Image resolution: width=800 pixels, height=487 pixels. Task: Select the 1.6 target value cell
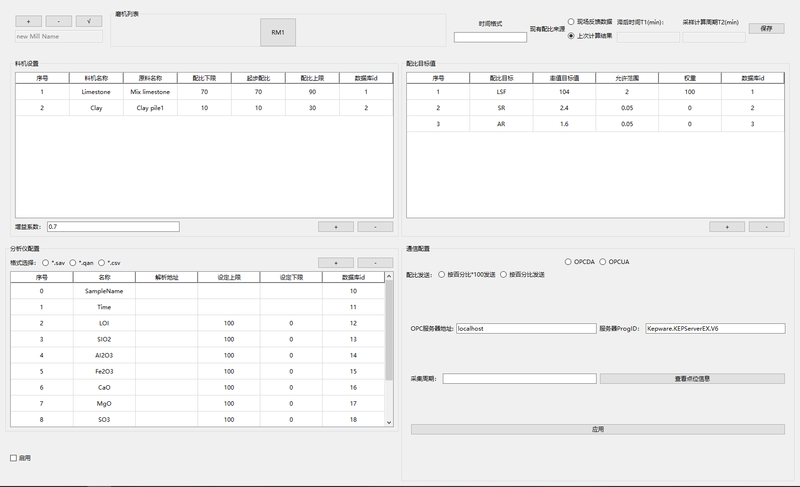click(564, 124)
